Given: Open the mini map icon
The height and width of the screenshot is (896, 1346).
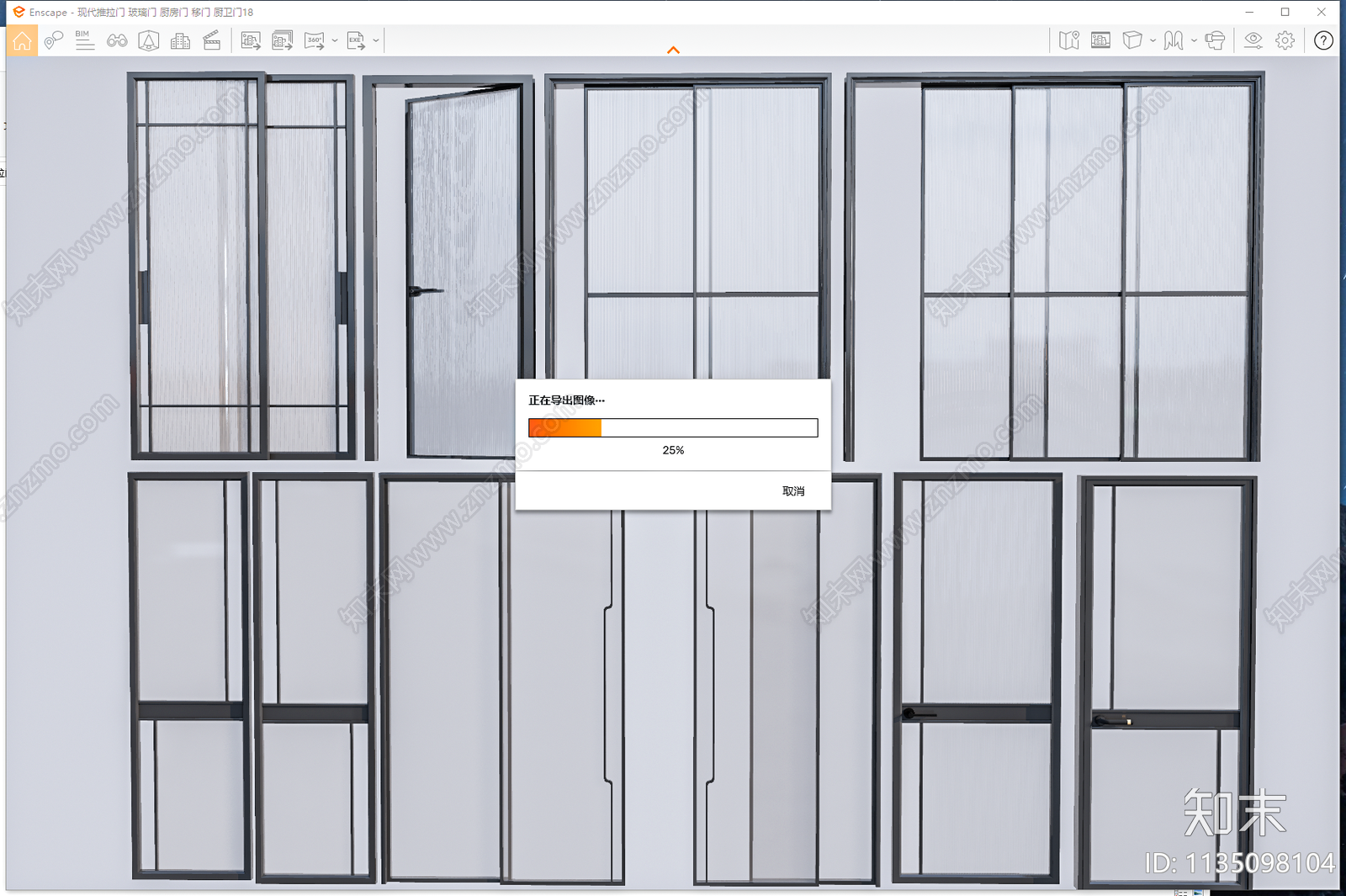Looking at the screenshot, I should point(1069,40).
